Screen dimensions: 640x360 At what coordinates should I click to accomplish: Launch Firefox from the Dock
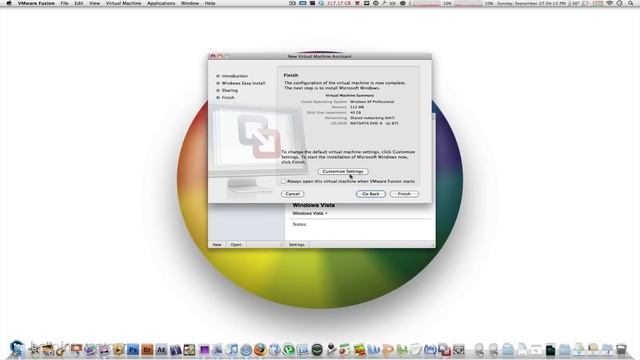click(x=260, y=350)
